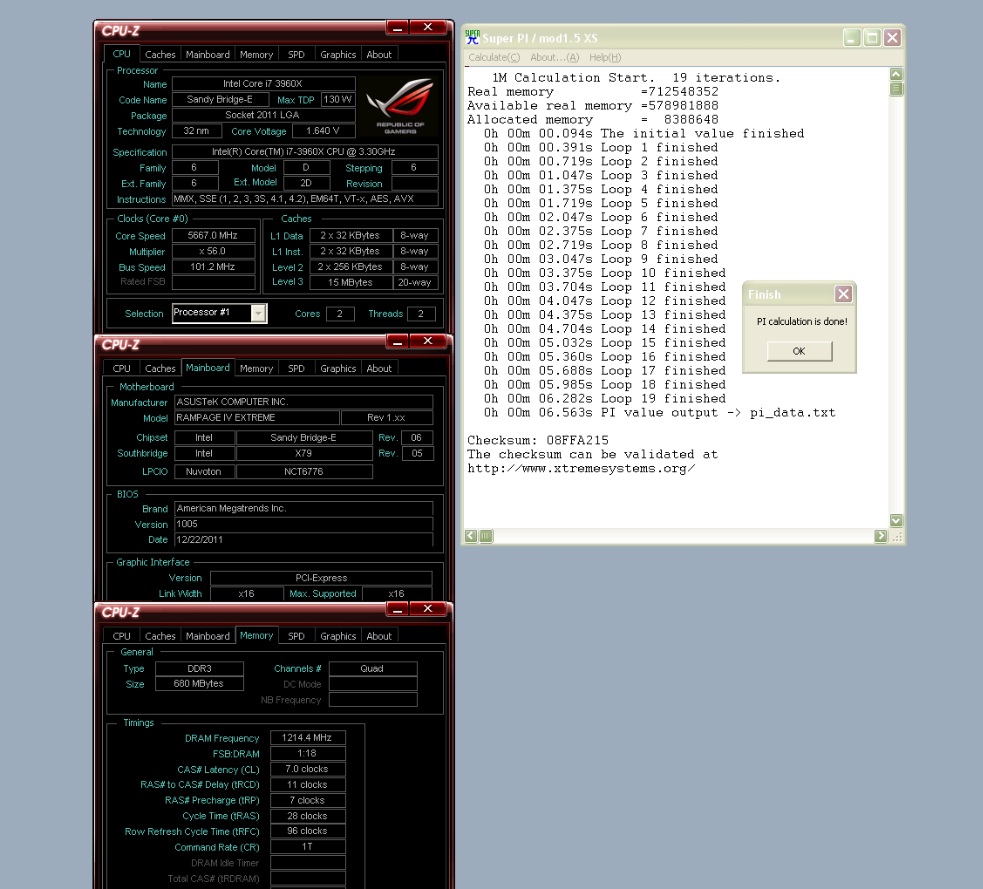Viewport: 983px width, 889px height.
Task: Click the Super PI resize grip corner
Action: coord(896,537)
